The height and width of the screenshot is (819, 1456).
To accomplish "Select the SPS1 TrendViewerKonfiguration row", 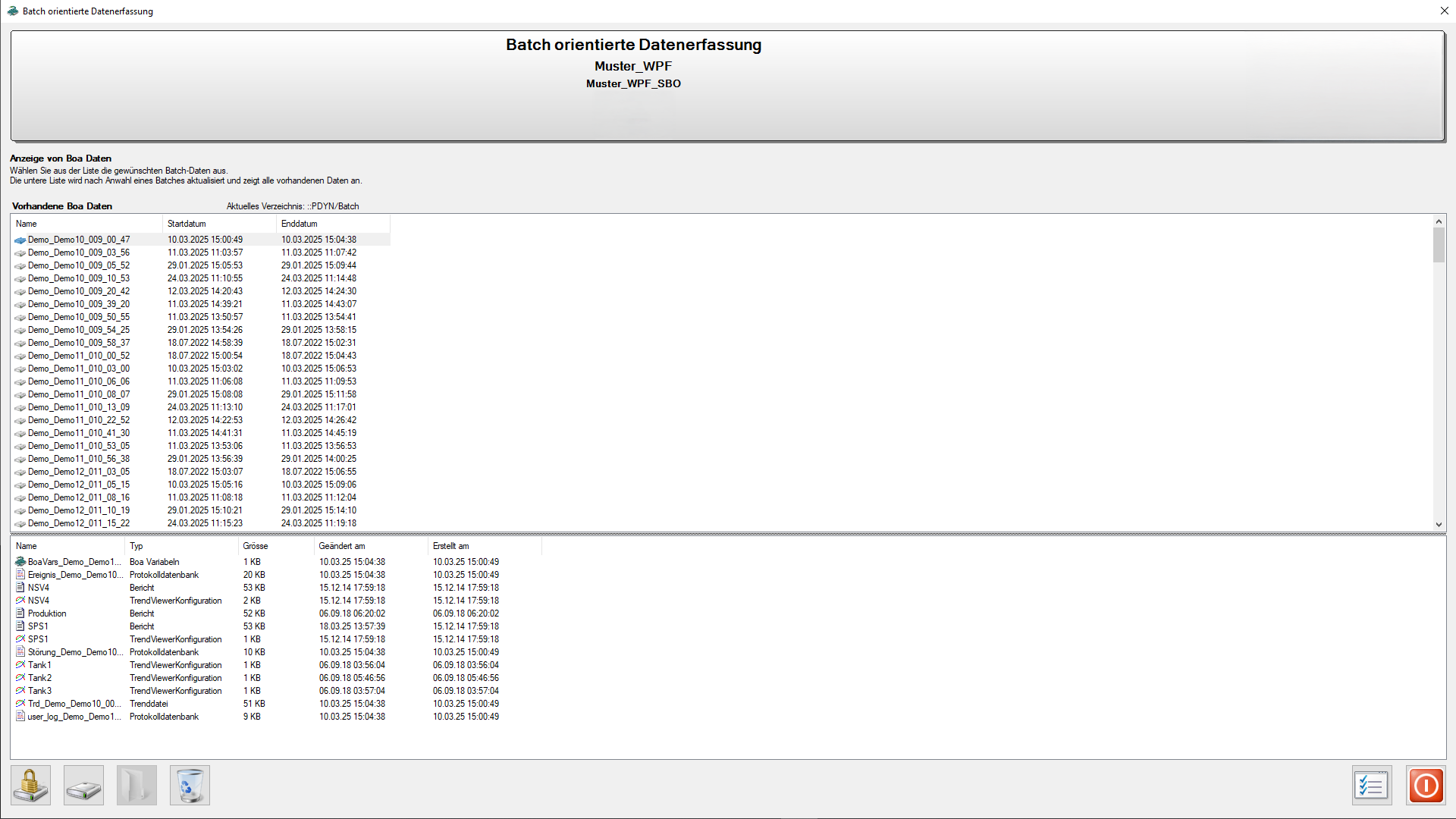I will (277, 639).
